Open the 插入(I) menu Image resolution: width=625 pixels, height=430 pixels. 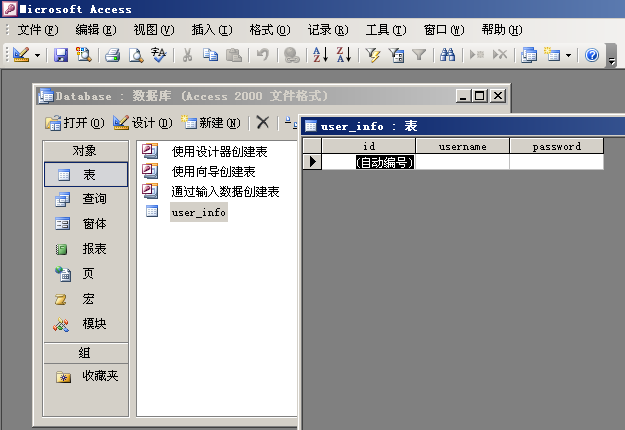coord(212,30)
